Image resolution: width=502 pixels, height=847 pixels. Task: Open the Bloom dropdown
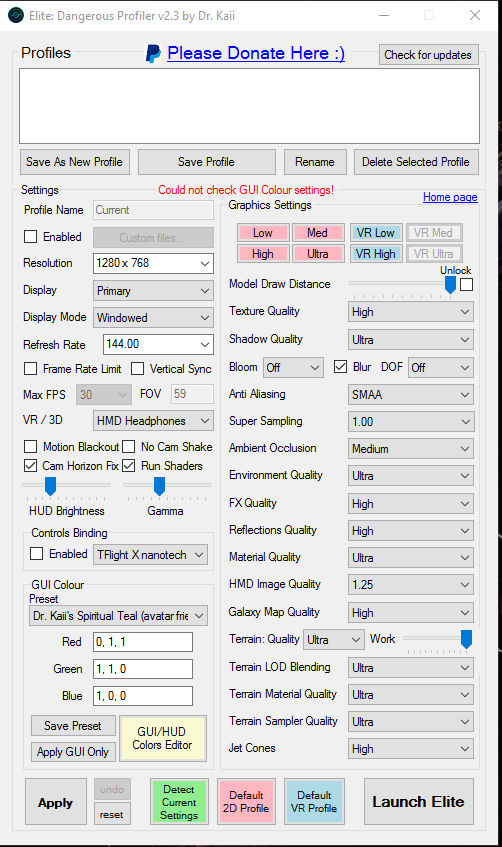point(293,368)
